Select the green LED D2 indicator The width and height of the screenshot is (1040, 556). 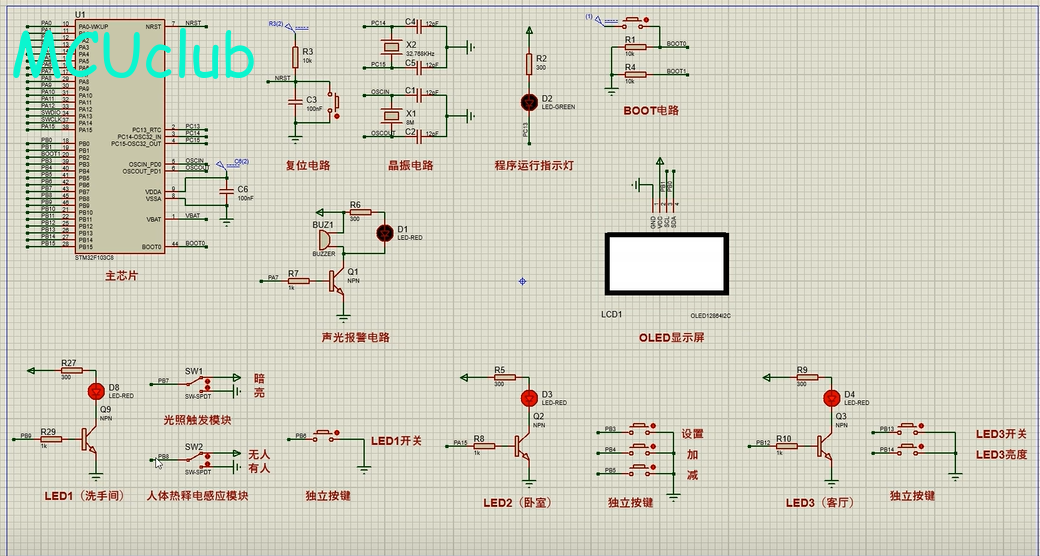point(529,102)
